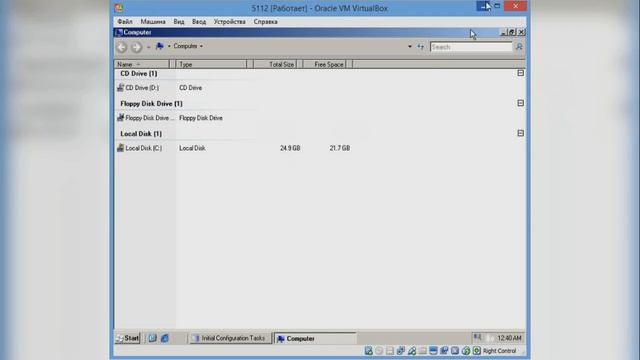Switch to Initial Configuration Tasks taskbar button
640x360 pixels.
[x=230, y=338]
